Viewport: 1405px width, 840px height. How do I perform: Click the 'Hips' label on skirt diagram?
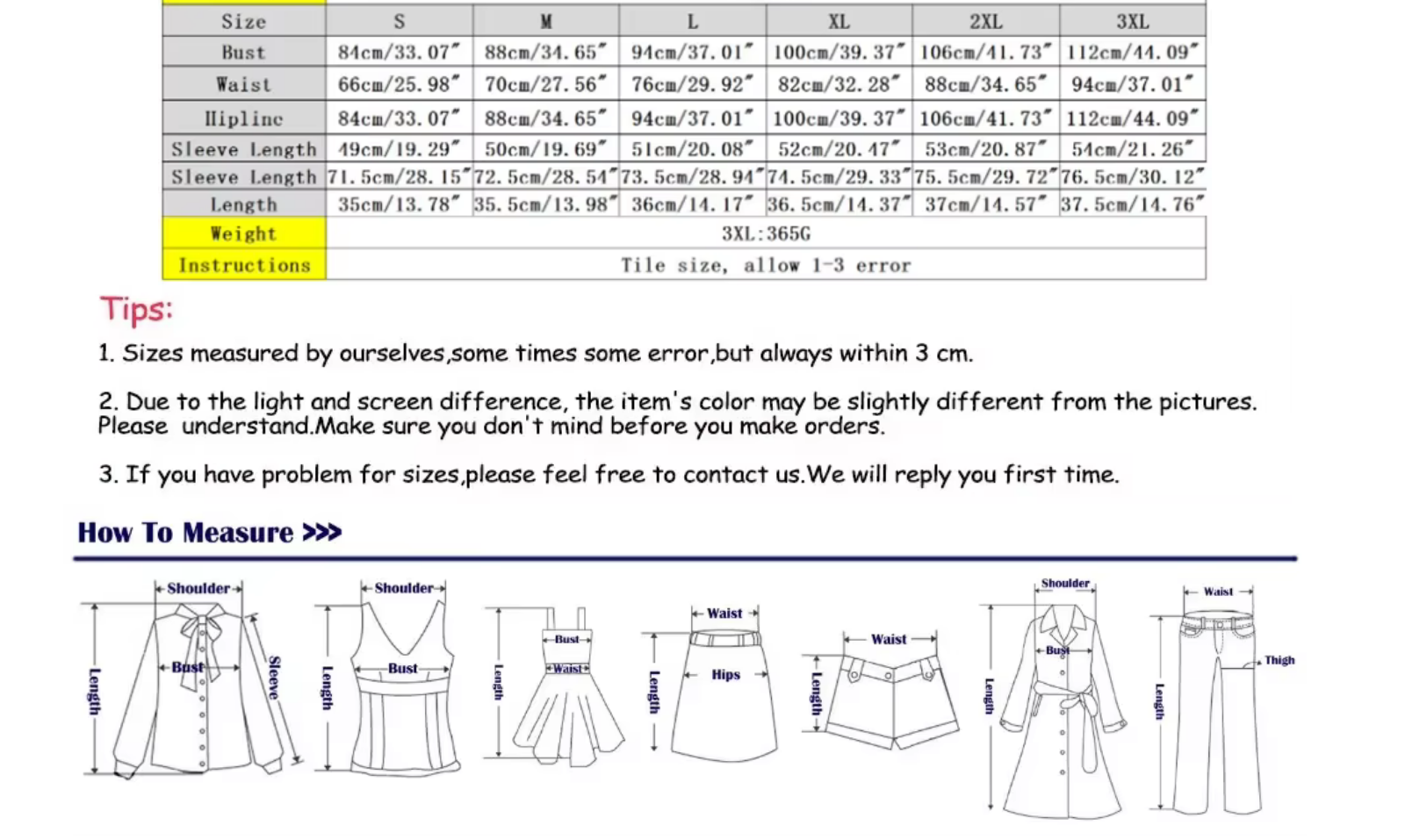pyautogui.click(x=726, y=674)
